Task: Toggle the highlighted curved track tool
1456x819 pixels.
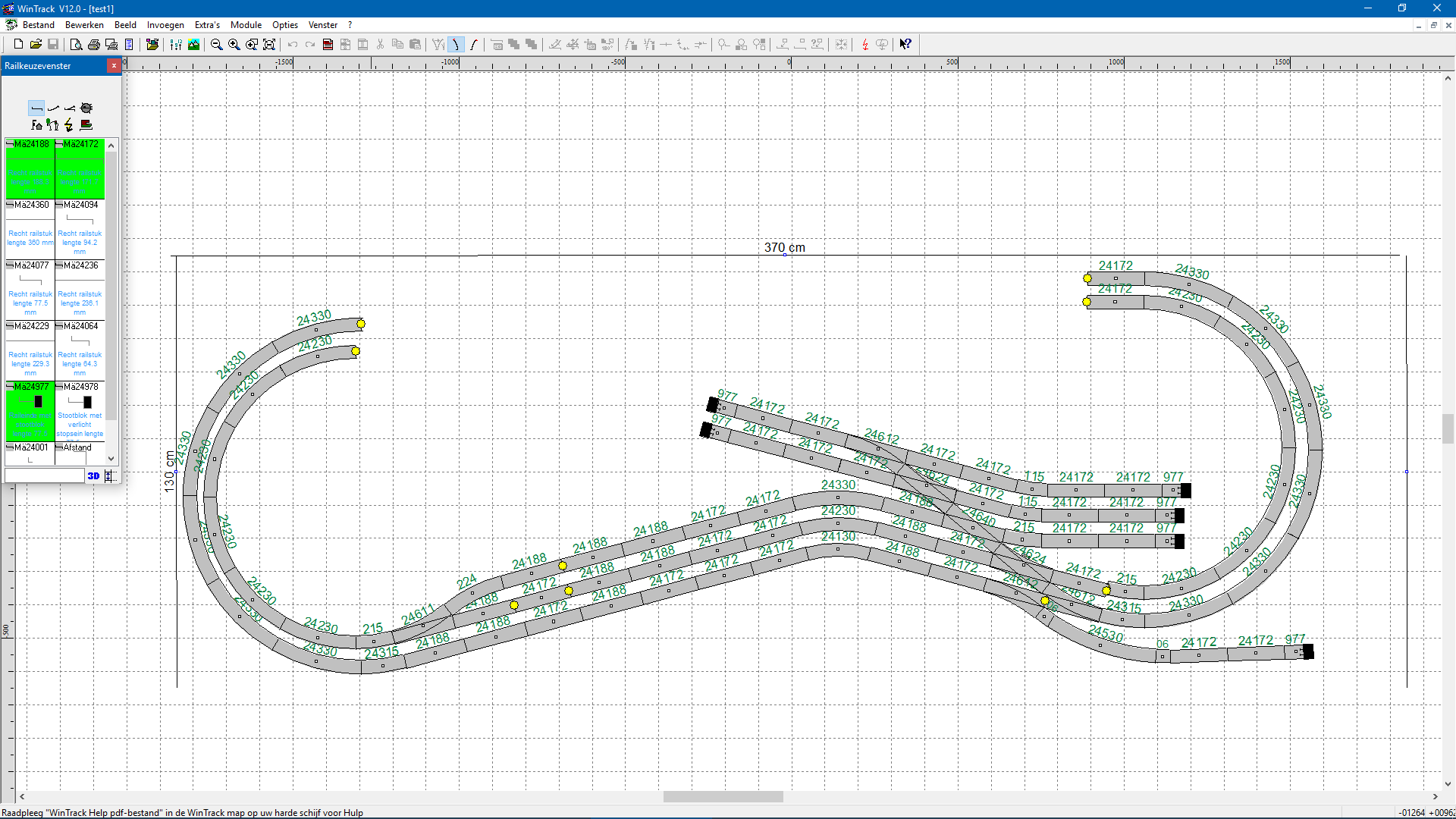Action: tap(456, 45)
